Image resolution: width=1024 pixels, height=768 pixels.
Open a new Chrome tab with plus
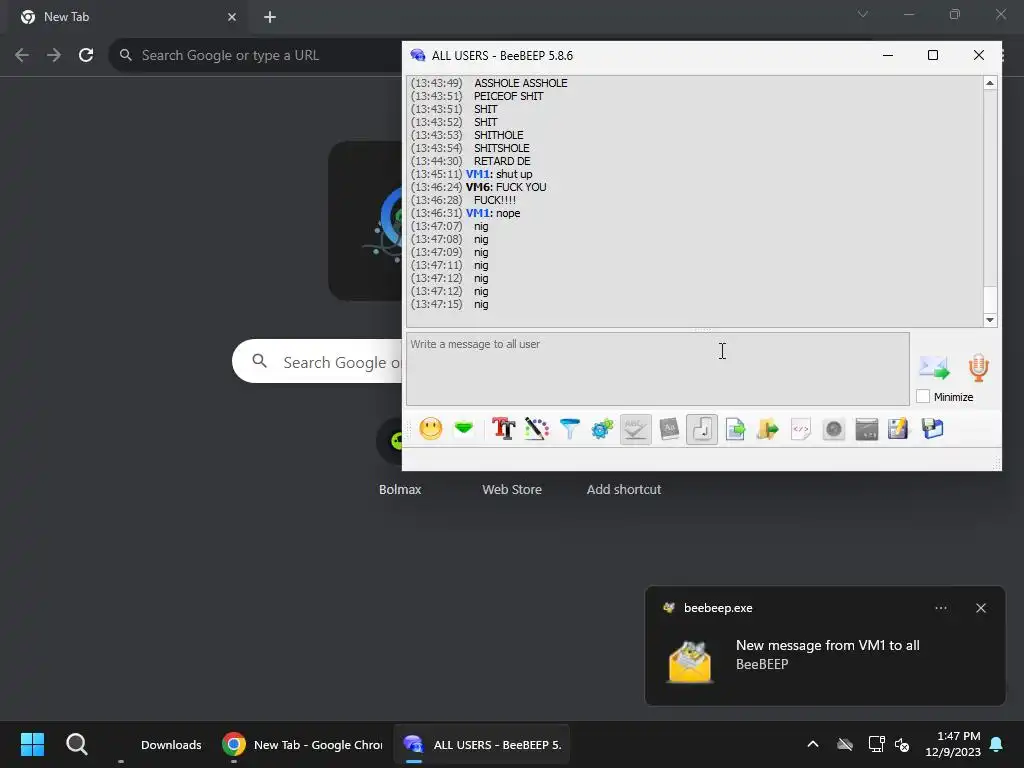point(270,17)
